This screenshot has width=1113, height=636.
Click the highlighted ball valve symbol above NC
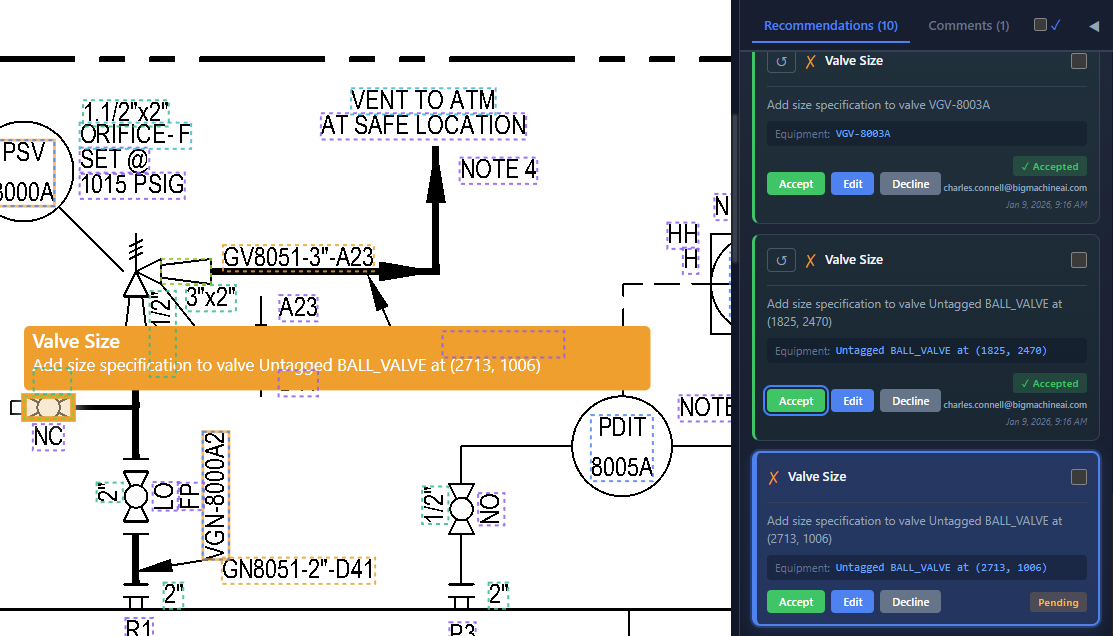pos(46,408)
